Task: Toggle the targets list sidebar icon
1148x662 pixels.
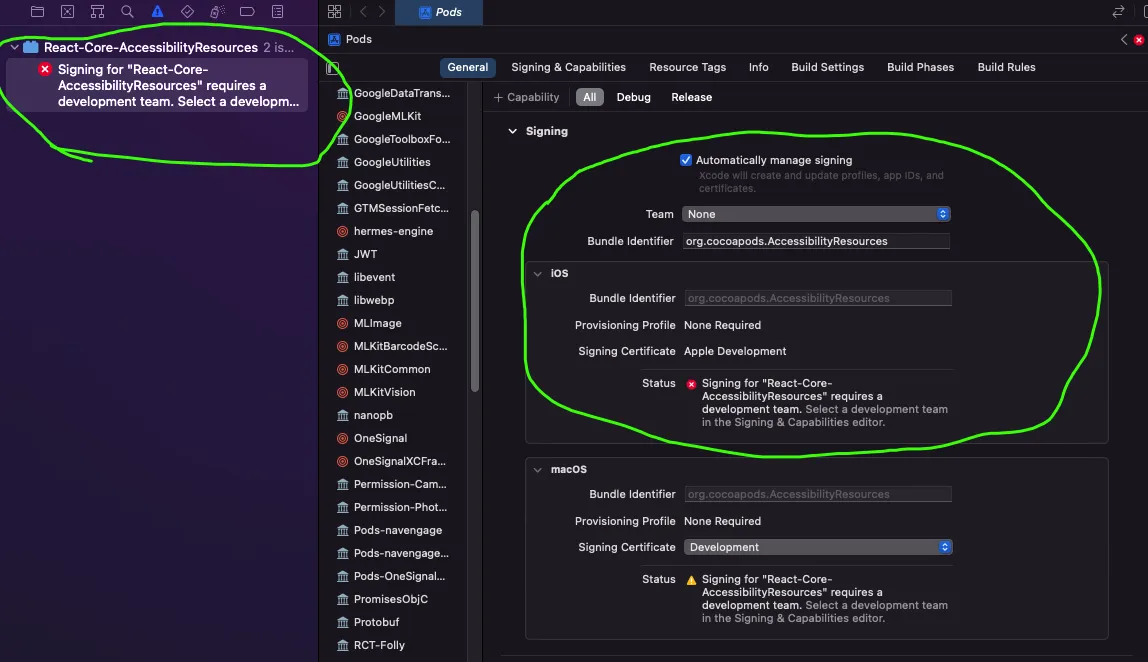Action: click(x=332, y=68)
